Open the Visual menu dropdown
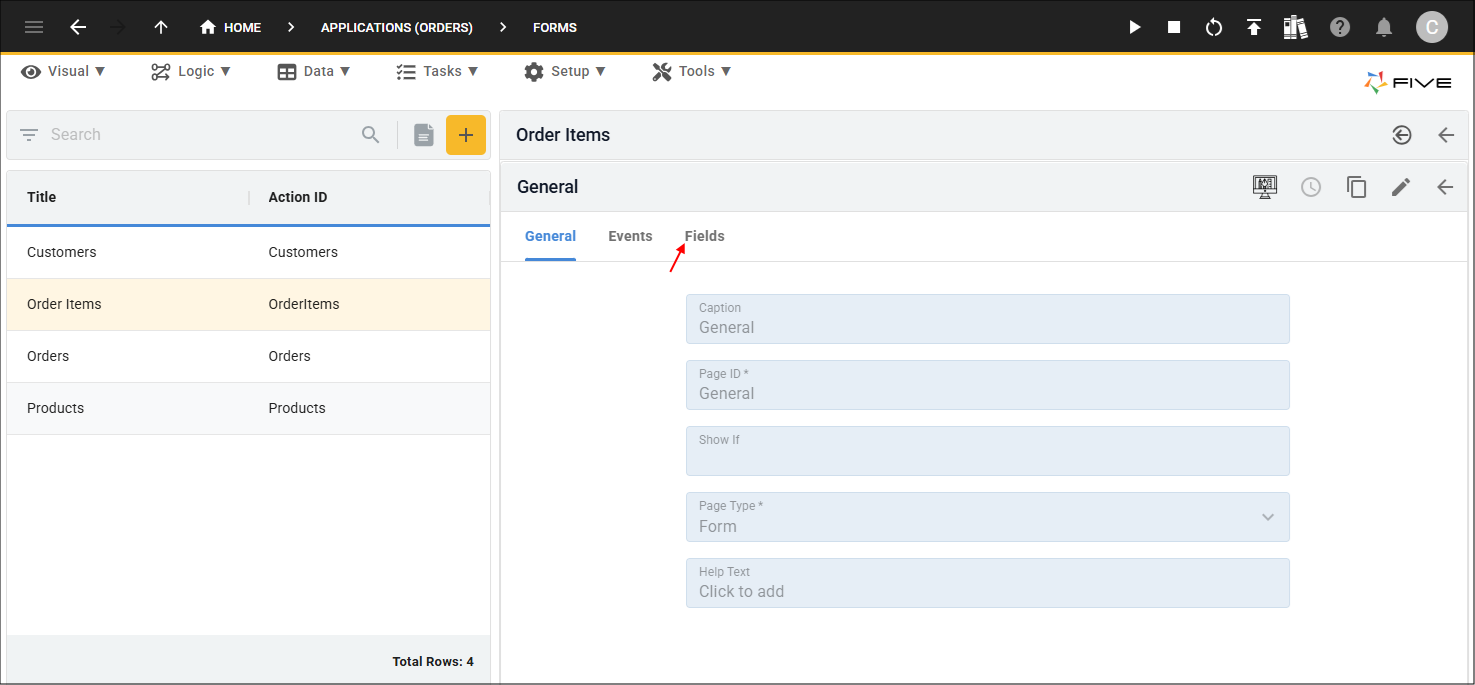Image resolution: width=1475 pixels, height=685 pixels. coord(64,71)
